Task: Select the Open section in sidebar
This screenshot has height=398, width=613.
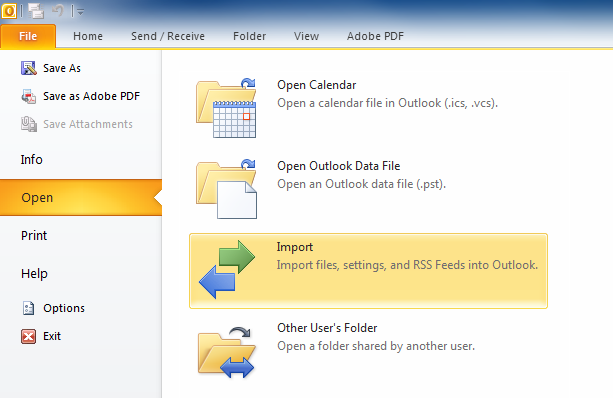Action: (81, 197)
